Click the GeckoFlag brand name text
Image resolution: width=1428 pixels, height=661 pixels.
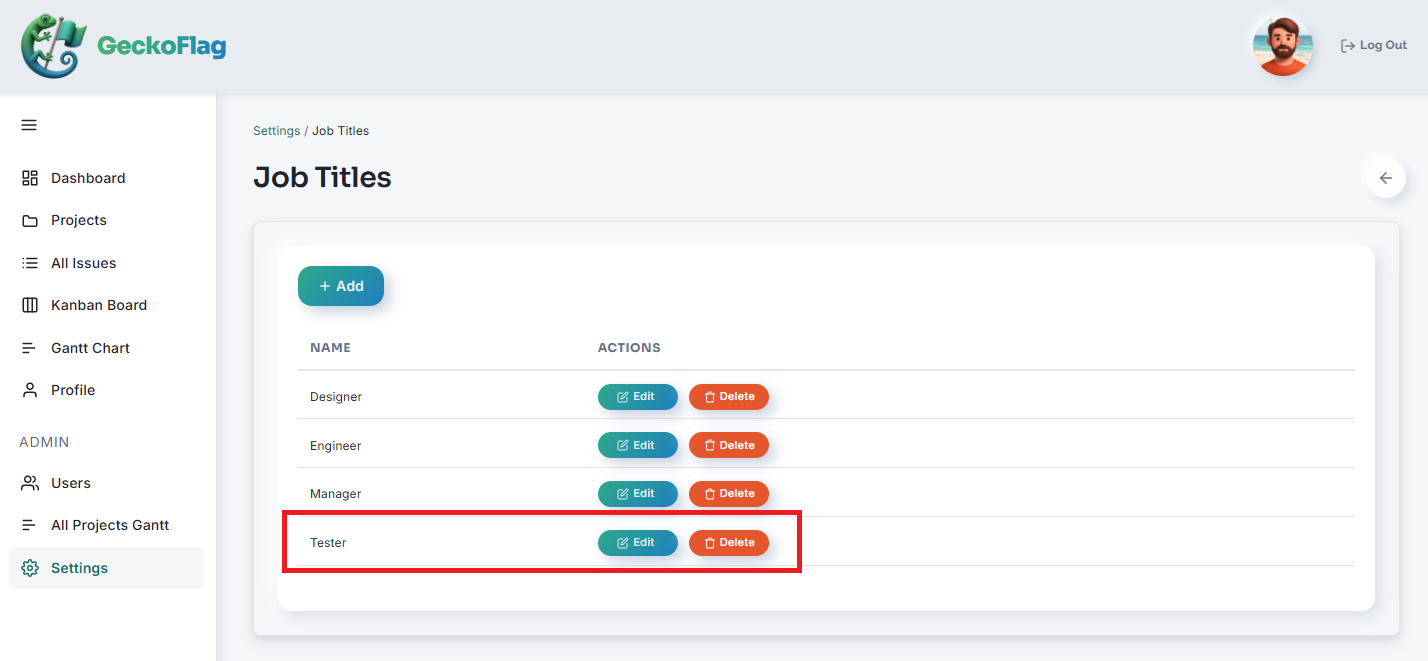click(x=161, y=46)
